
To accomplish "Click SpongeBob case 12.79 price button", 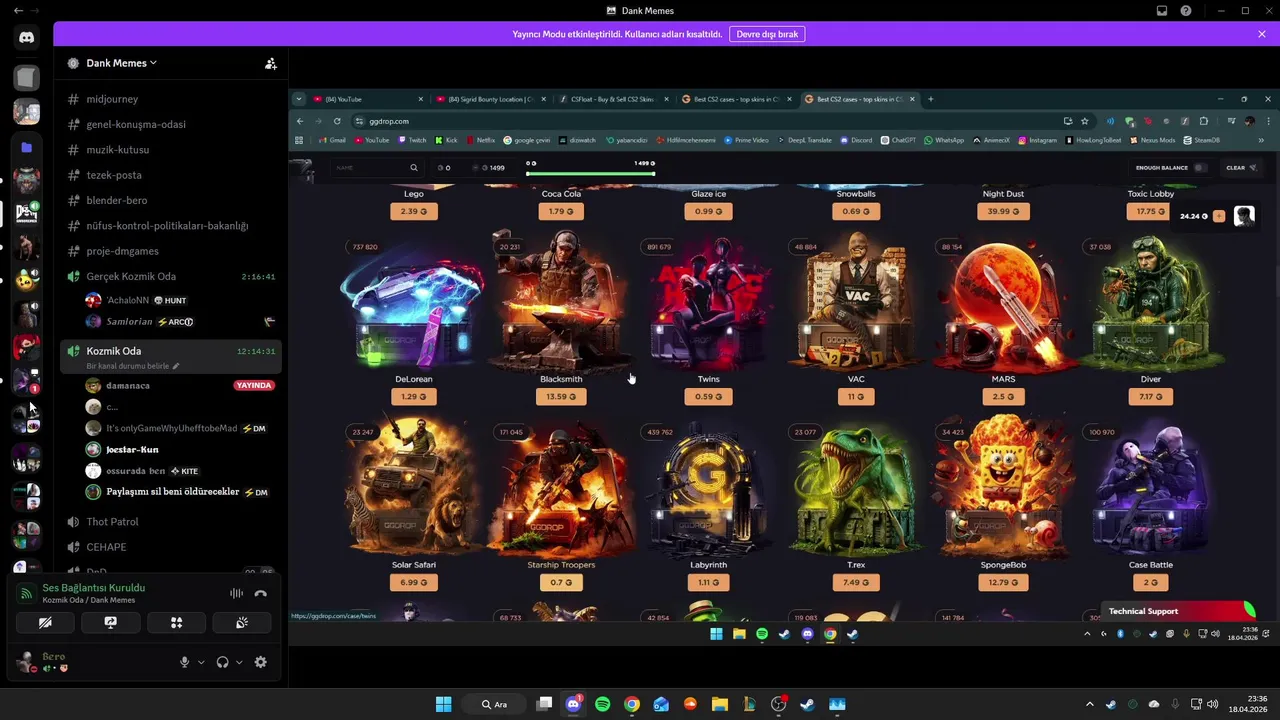I will (x=1003, y=582).
